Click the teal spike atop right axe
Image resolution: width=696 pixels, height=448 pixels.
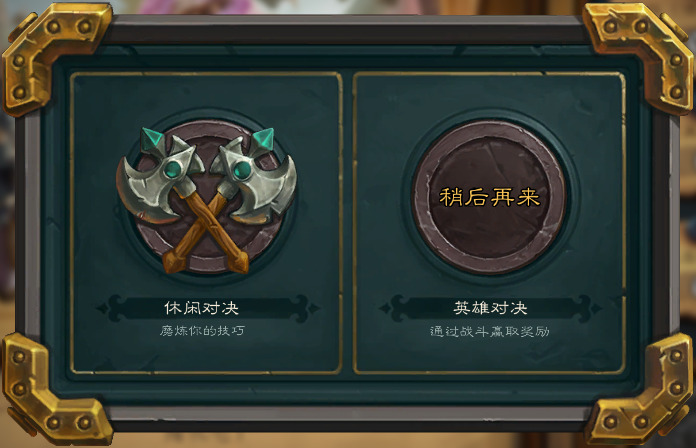click(263, 139)
